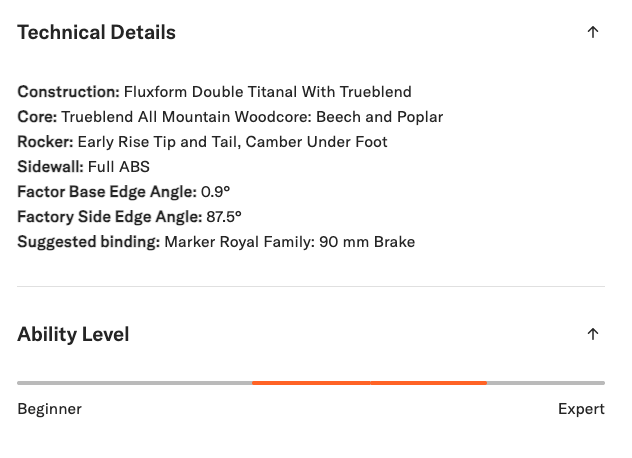
Task: Click the Factory Side Edge Angle label
Action: (102, 216)
